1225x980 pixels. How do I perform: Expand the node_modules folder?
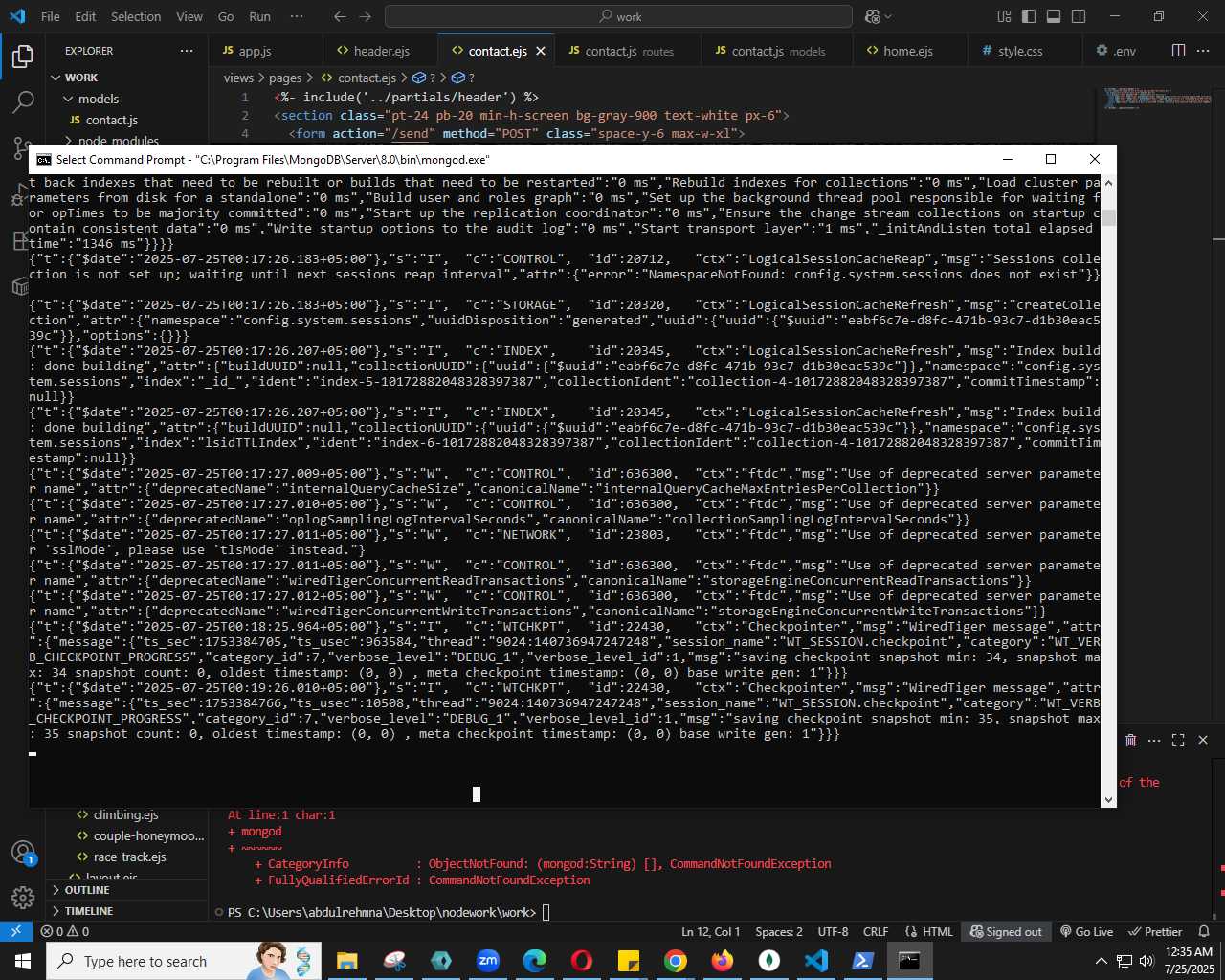tap(126, 141)
